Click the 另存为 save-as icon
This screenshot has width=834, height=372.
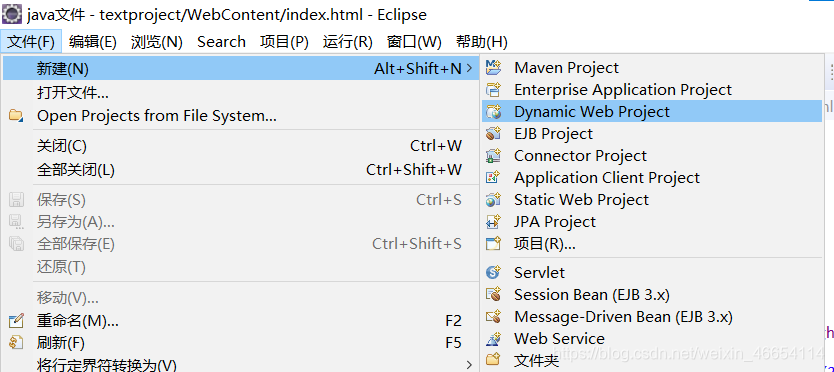16,222
